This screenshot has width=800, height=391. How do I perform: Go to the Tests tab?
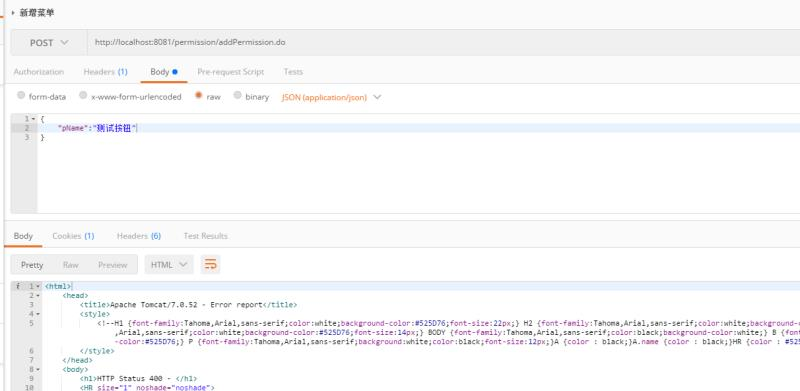point(293,72)
